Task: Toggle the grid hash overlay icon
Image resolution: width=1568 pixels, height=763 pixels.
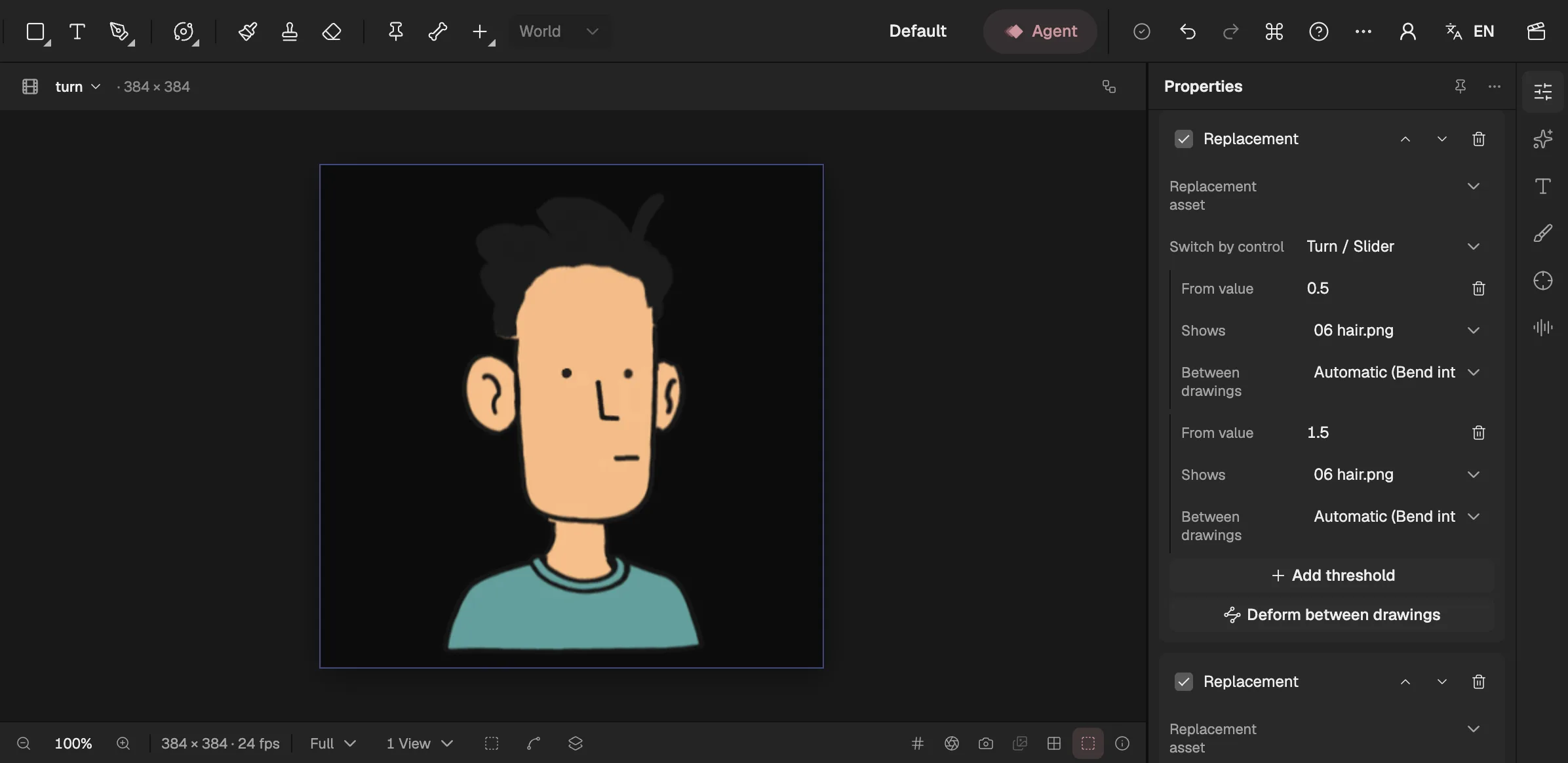Action: (918, 743)
